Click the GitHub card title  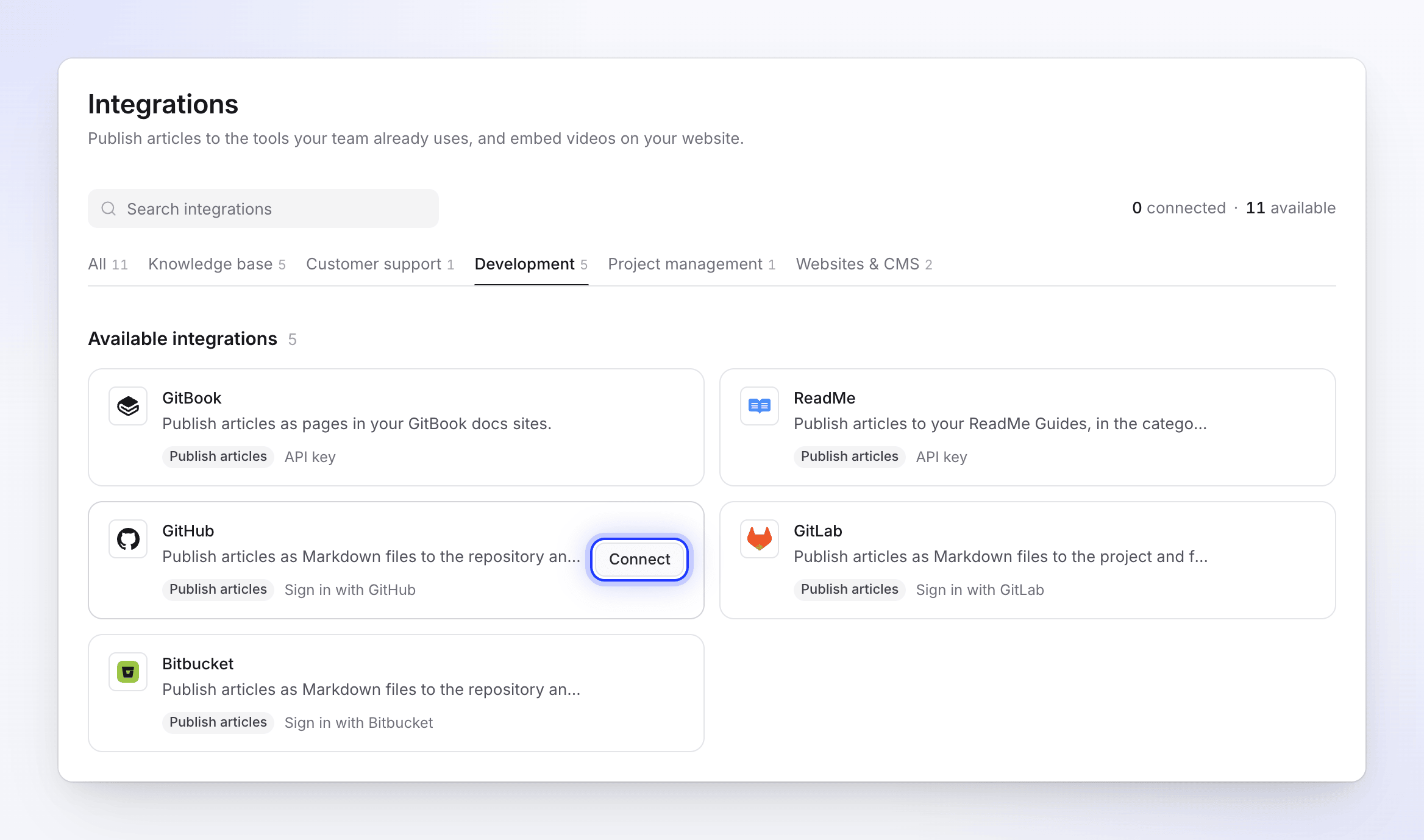point(188,531)
